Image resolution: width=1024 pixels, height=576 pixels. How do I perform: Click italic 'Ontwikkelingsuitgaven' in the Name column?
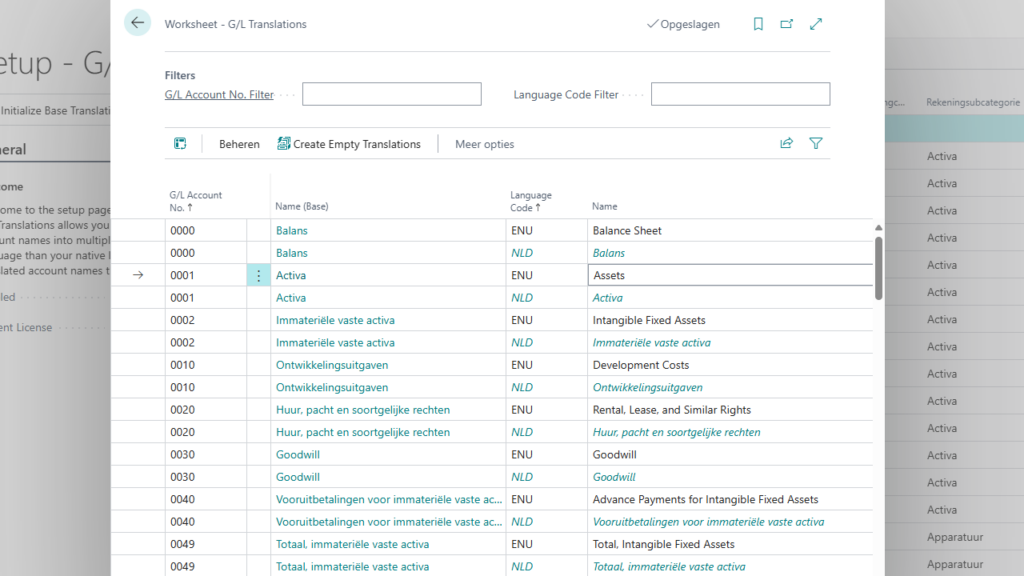pyautogui.click(x=648, y=387)
